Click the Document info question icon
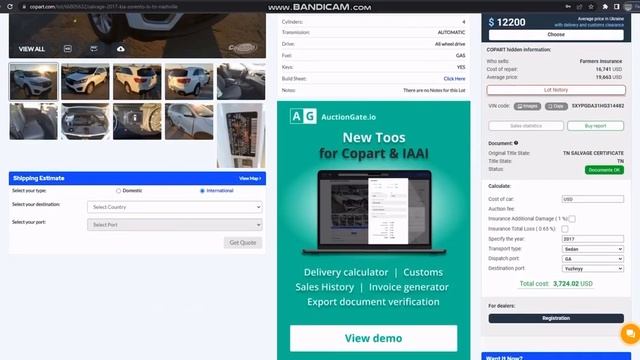This screenshot has width=640, height=360. click(x=516, y=143)
